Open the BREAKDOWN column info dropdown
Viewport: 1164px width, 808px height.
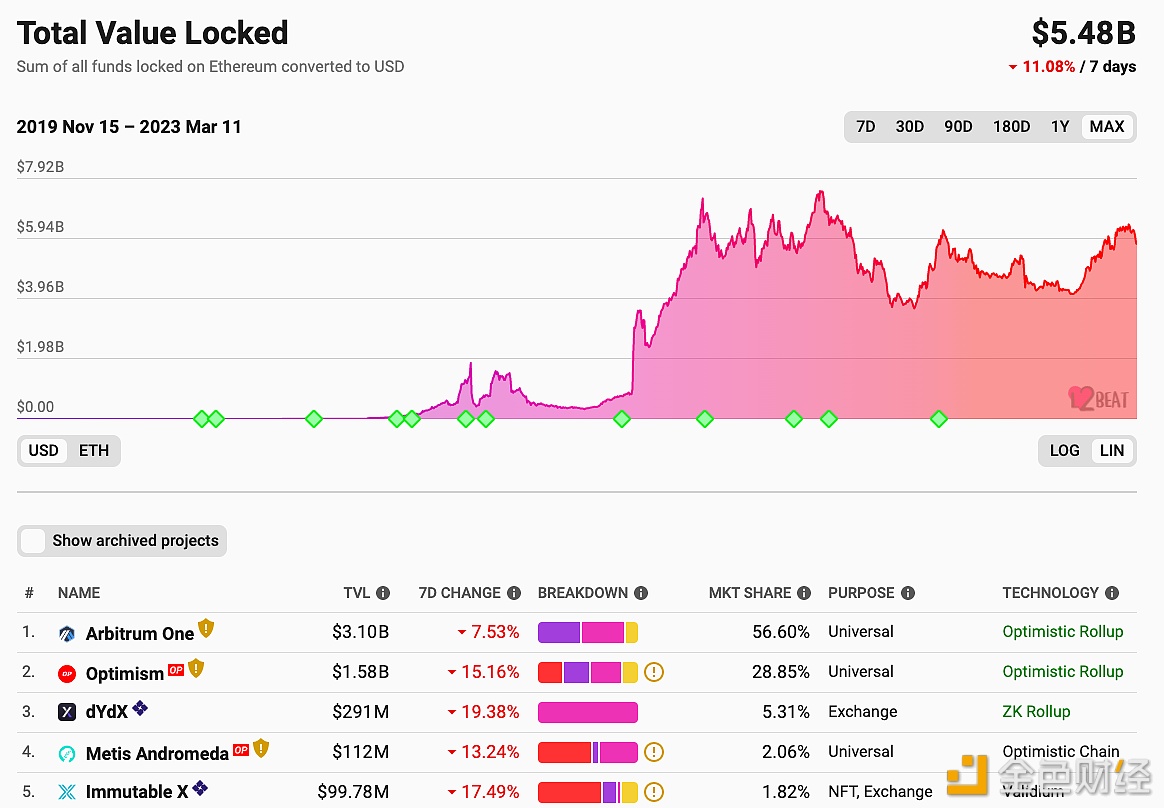click(x=641, y=592)
